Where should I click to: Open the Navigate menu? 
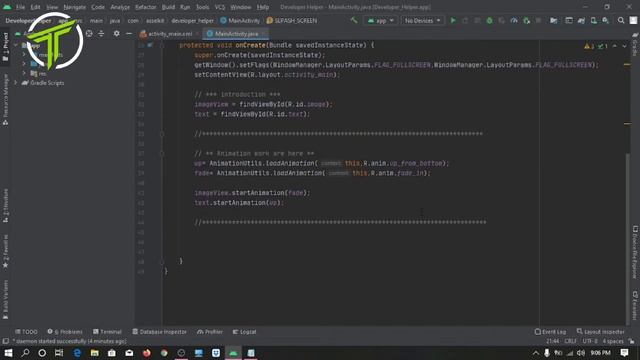point(75,7)
